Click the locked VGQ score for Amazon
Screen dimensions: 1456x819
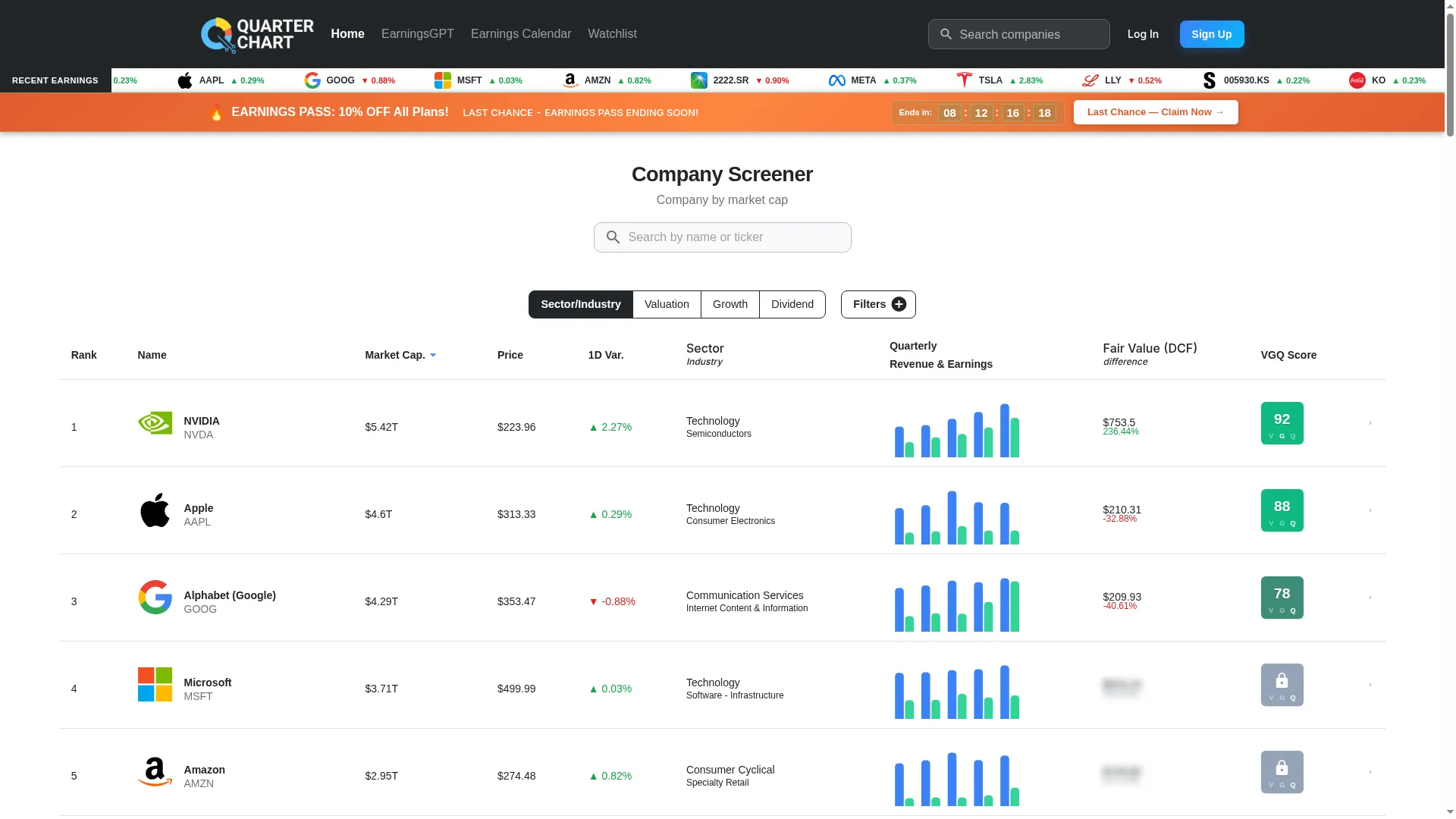[x=1282, y=772]
